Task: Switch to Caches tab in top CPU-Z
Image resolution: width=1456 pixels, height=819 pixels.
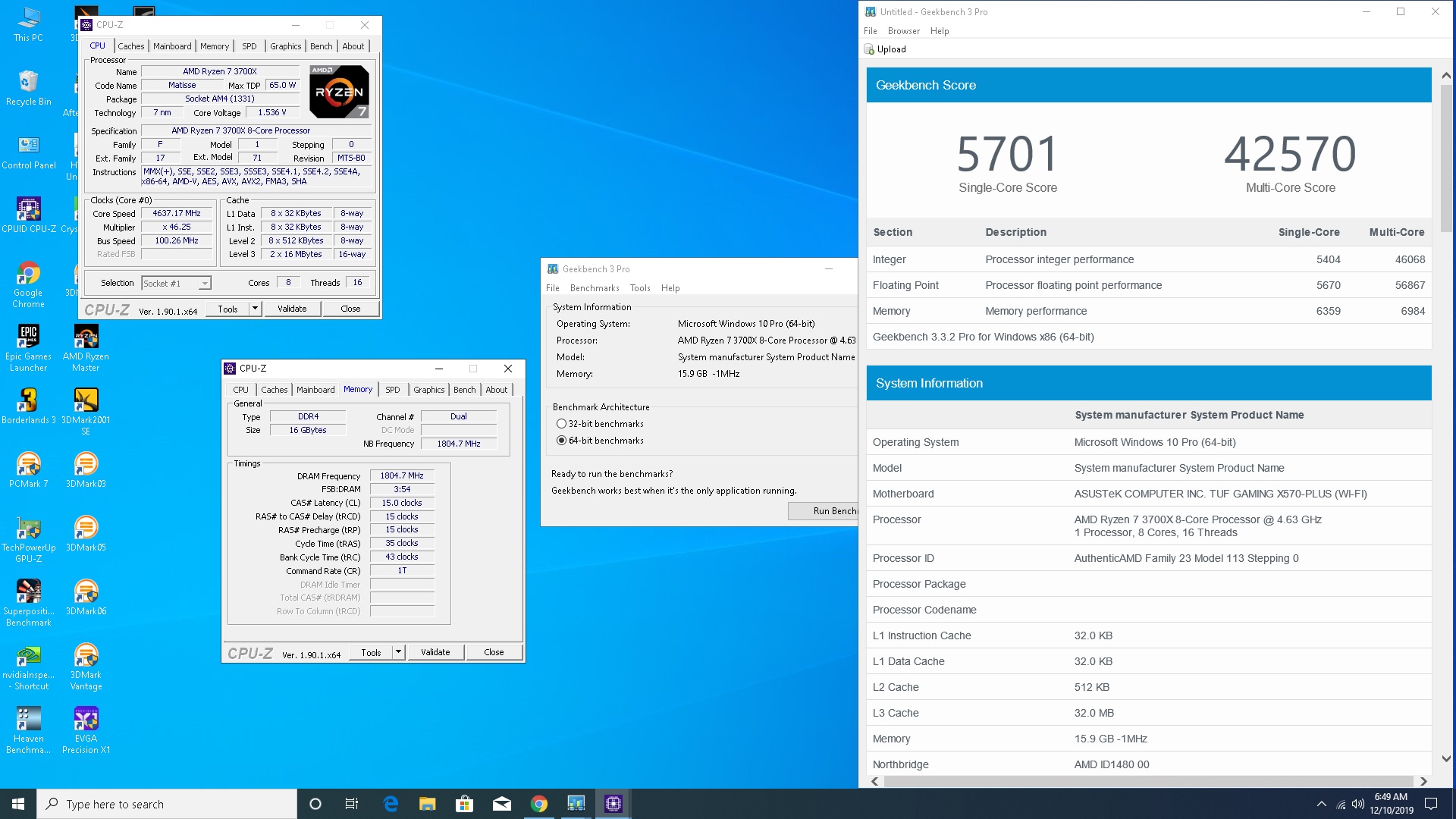Action: click(x=130, y=46)
